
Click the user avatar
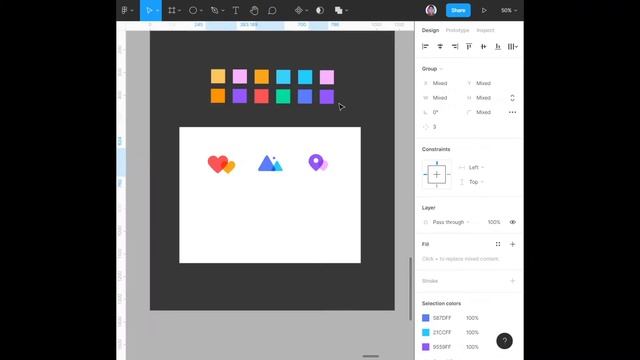tap(431, 10)
